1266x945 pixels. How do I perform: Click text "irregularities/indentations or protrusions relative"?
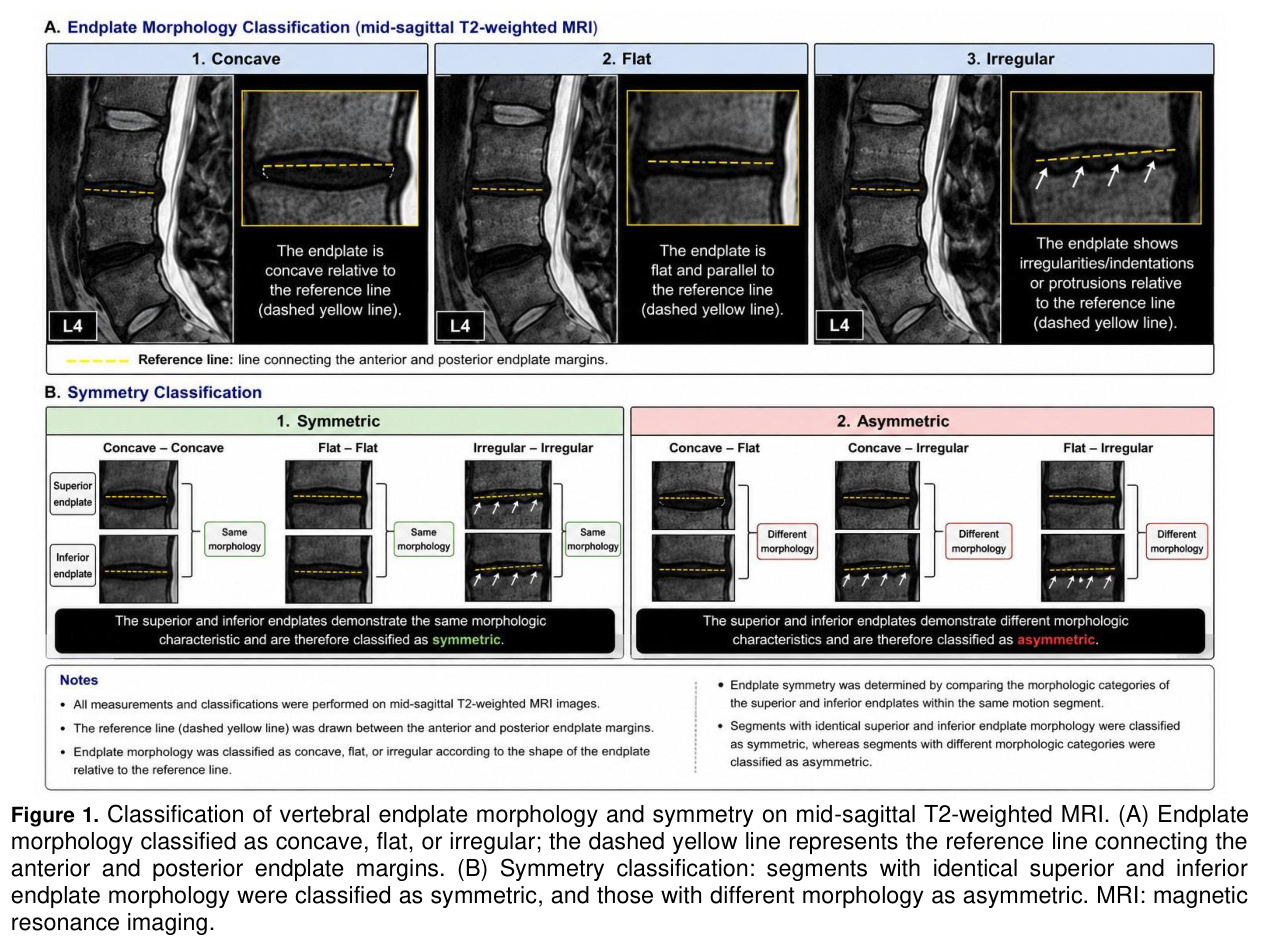(1106, 273)
